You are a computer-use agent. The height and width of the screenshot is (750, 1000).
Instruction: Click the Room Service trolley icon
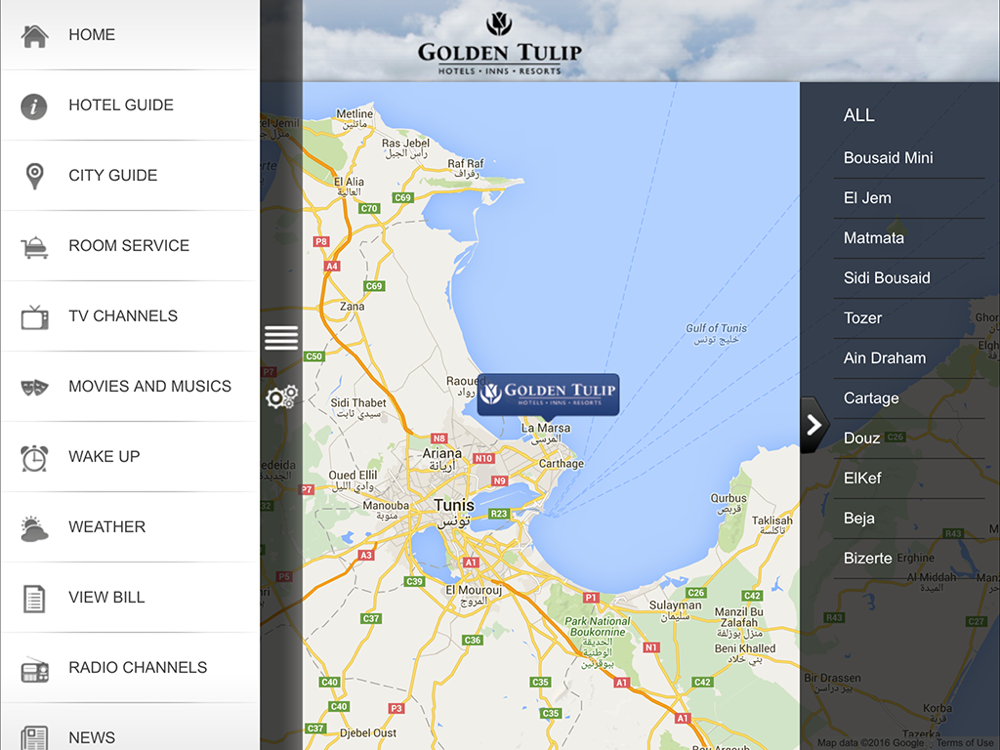(34, 247)
